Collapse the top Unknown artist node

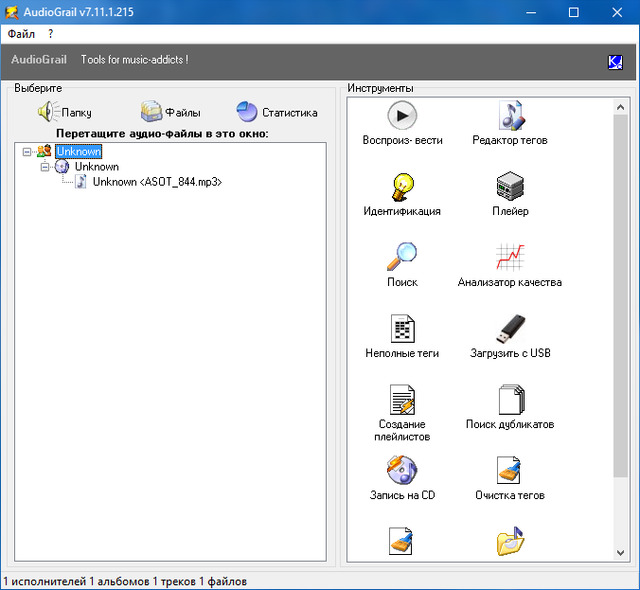point(27,151)
